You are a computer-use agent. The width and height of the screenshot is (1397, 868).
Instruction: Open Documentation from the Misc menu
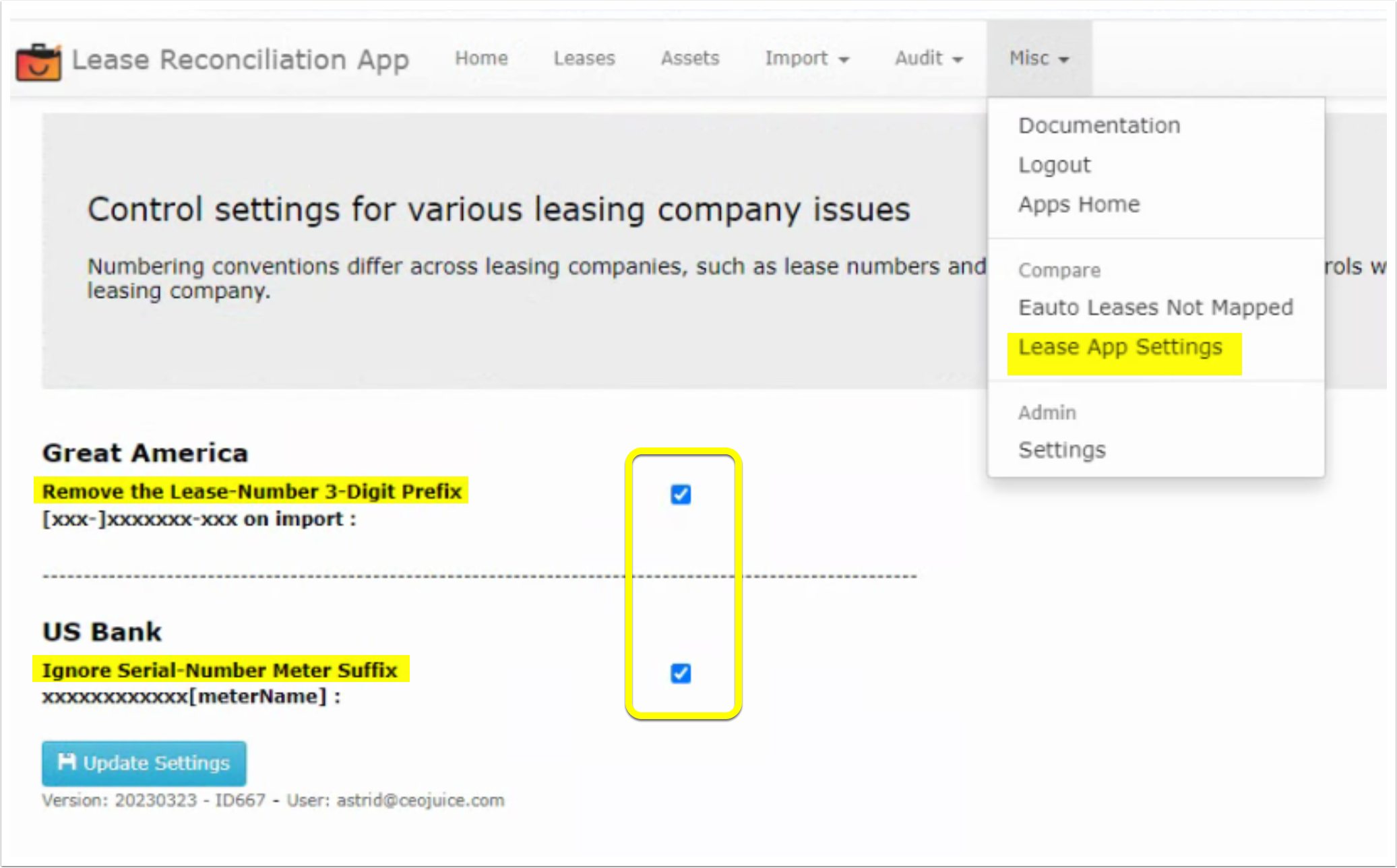[x=1099, y=125]
